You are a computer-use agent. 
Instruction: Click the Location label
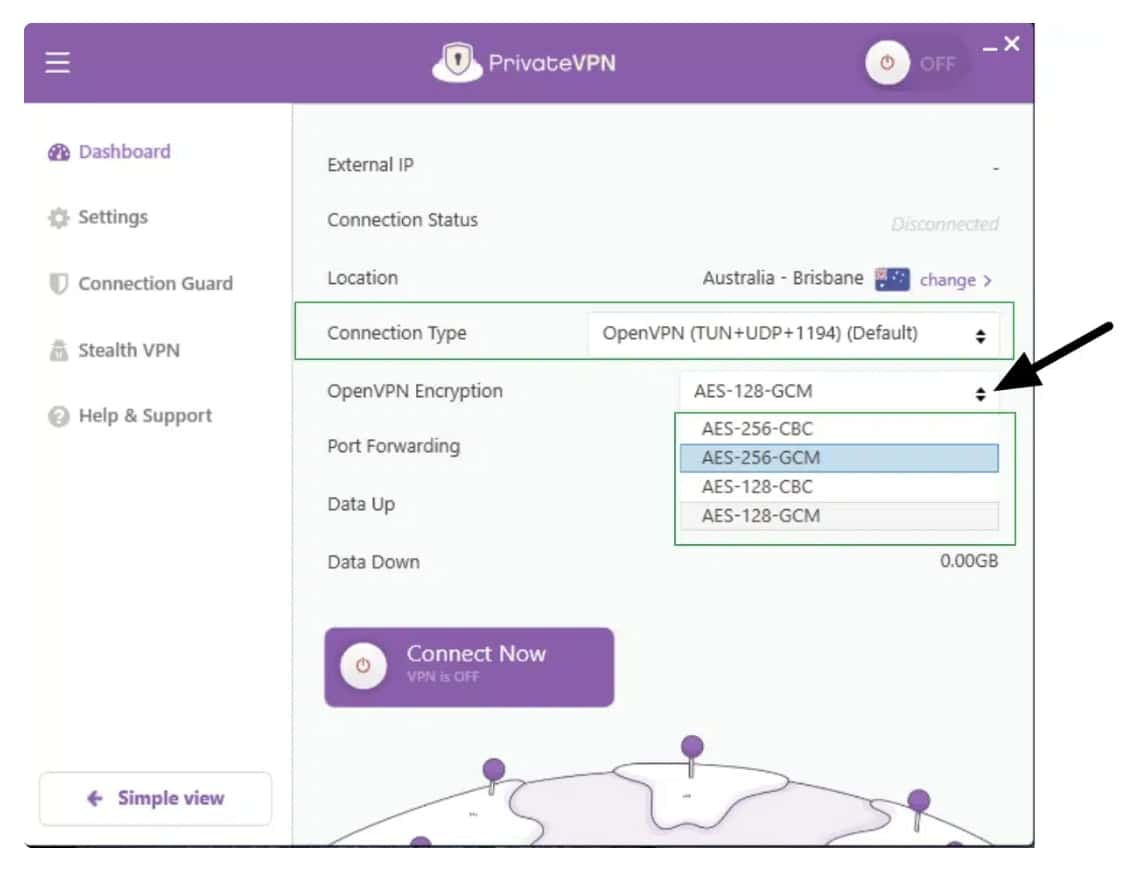pos(363,278)
